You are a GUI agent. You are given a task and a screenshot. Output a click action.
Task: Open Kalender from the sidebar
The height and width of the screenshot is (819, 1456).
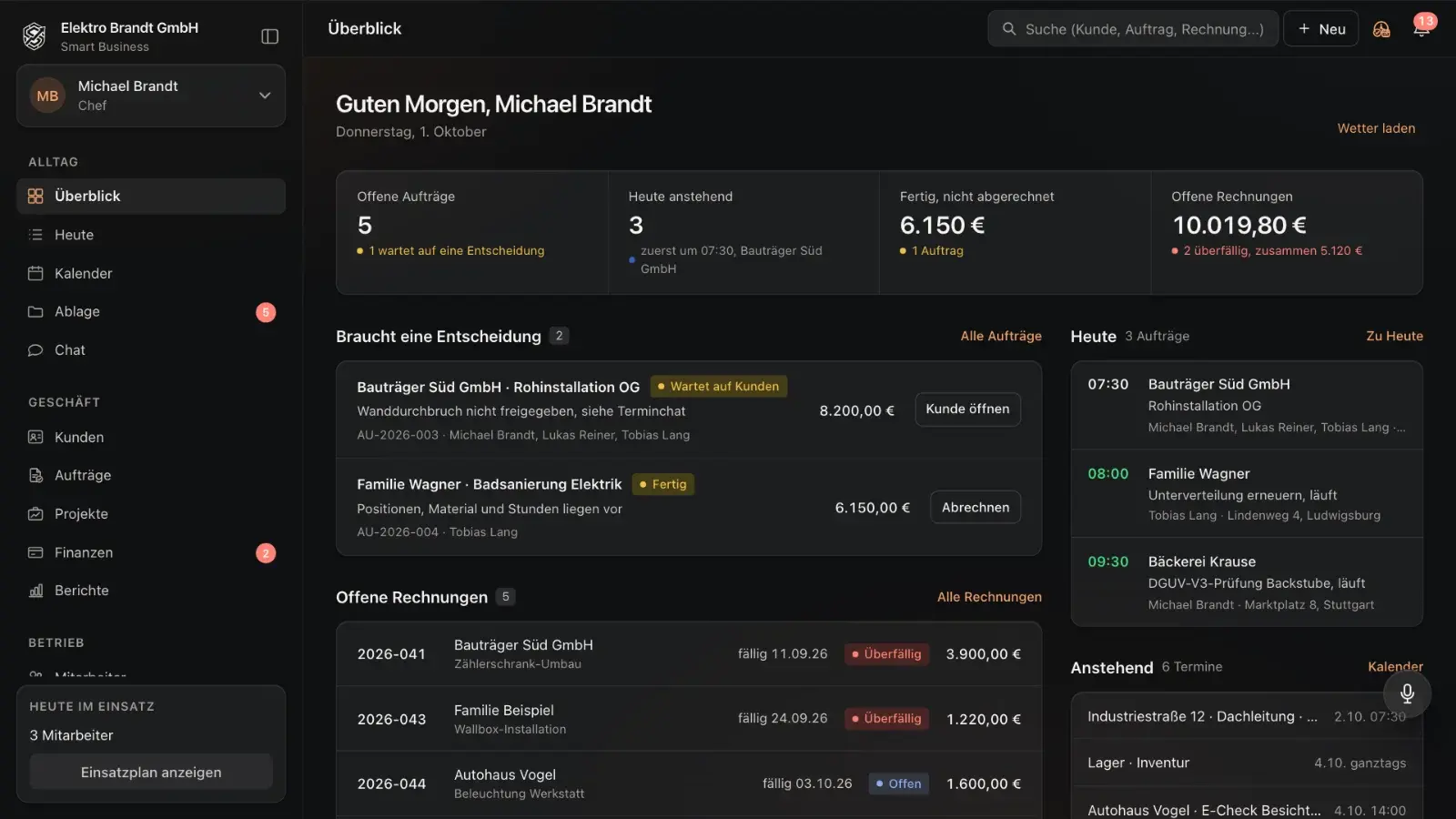tap(151, 273)
